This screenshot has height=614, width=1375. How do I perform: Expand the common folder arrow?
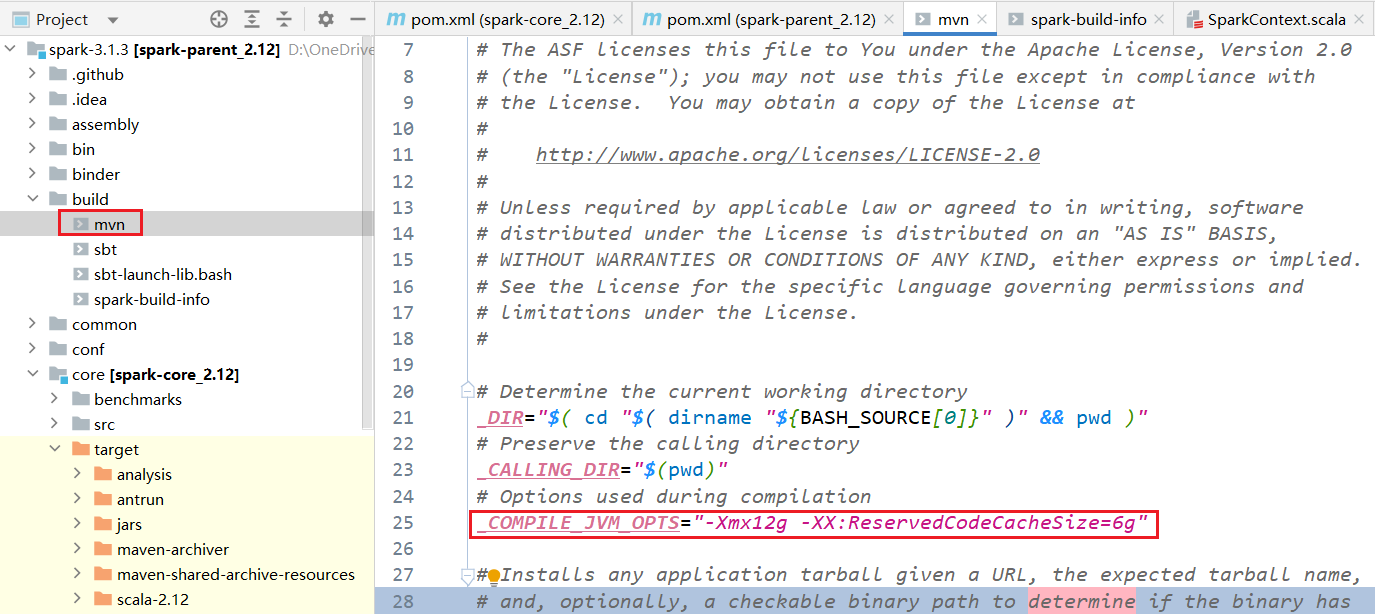(x=33, y=324)
